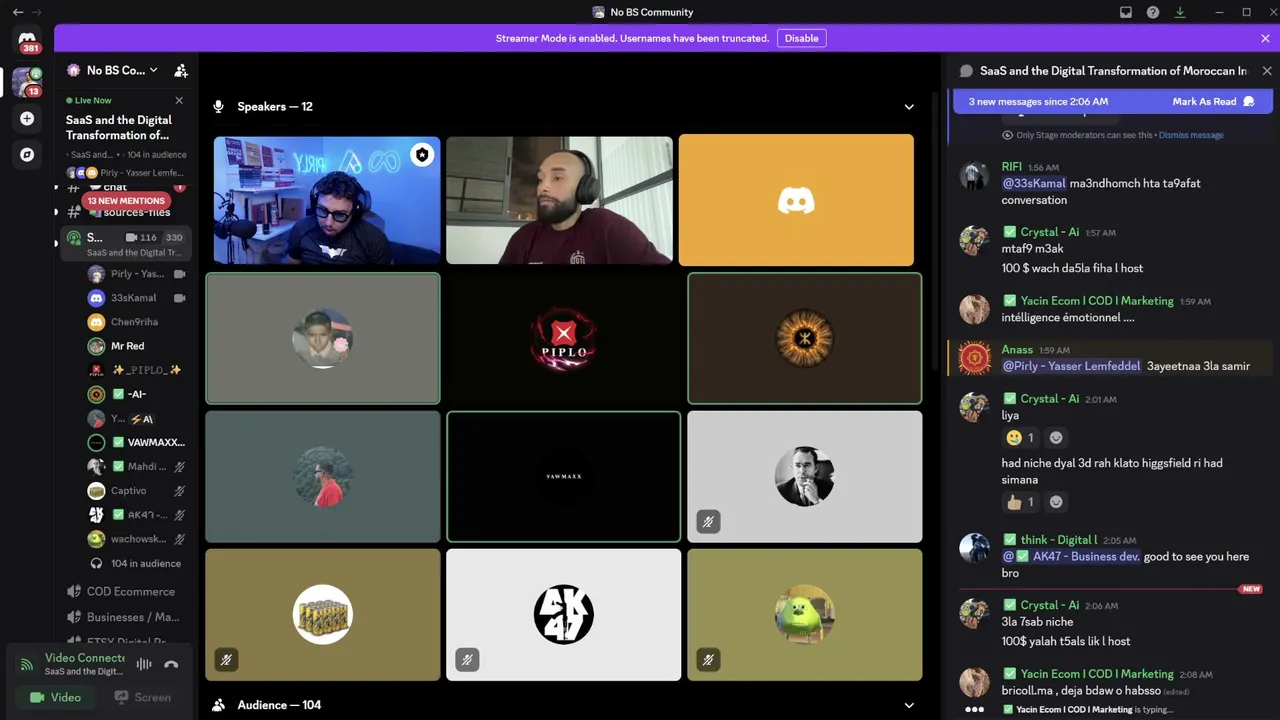The height and width of the screenshot is (720, 1280).
Task: Add a reaction next to the smiley reaction
Action: click(1056, 437)
